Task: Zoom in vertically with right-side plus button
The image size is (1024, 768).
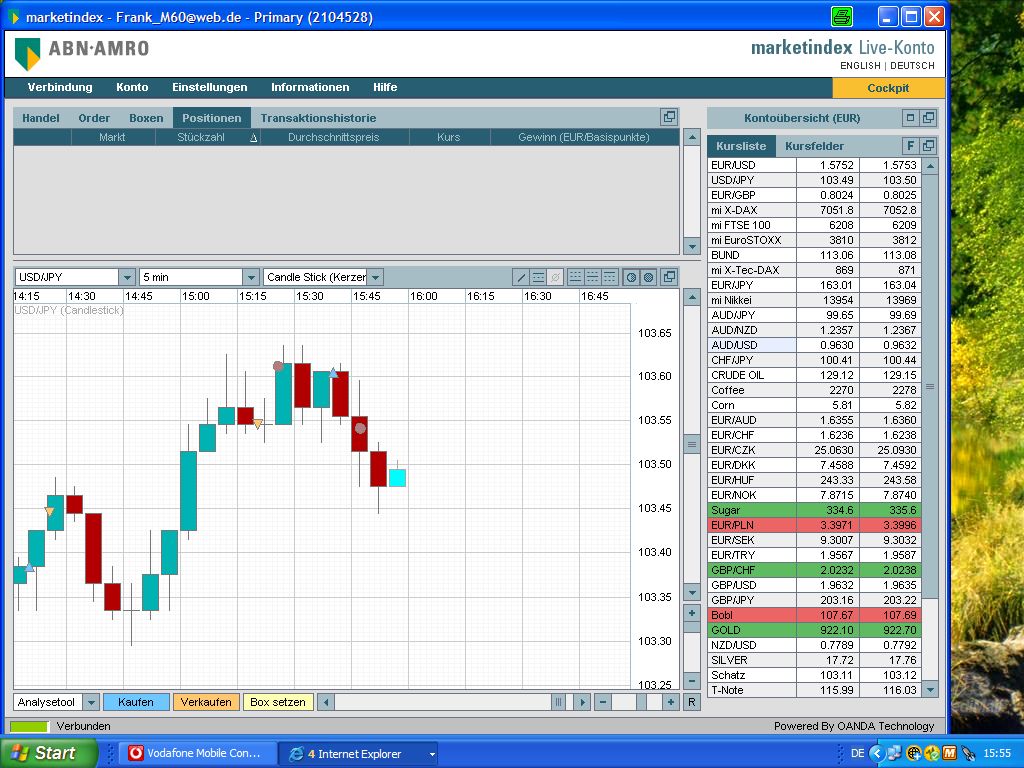Action: [x=692, y=613]
